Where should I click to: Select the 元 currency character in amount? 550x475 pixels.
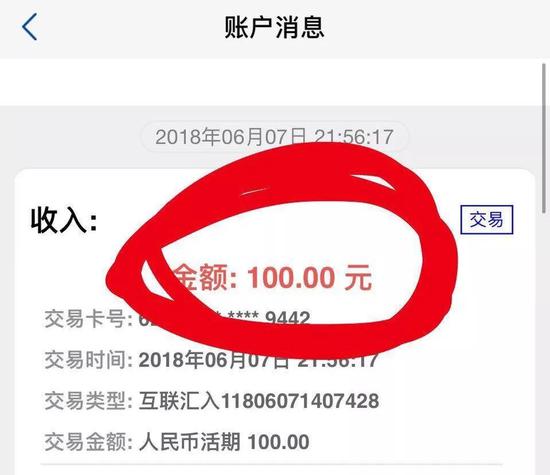[358, 278]
